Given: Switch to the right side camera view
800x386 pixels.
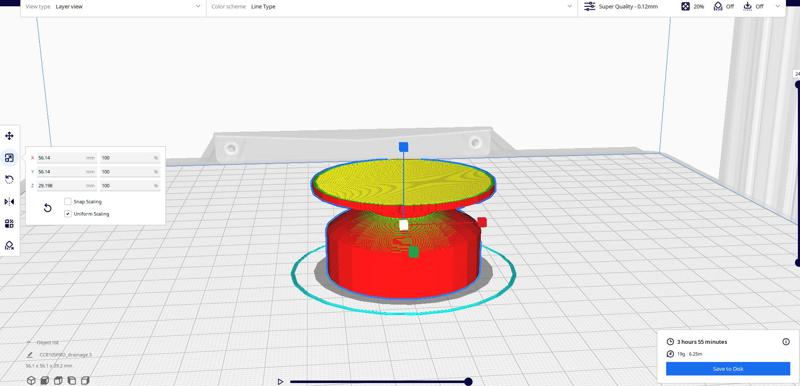Looking at the screenshot, I should 85,380.
